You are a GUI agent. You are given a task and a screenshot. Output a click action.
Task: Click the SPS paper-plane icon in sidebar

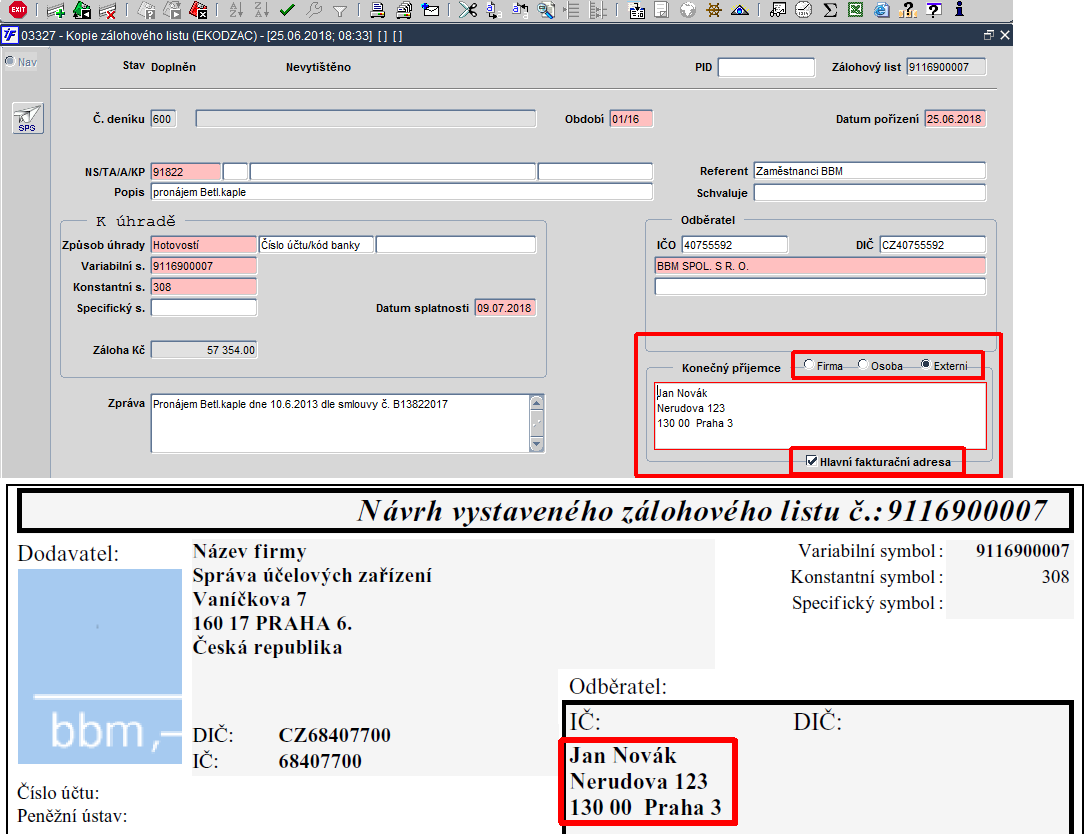click(28, 118)
